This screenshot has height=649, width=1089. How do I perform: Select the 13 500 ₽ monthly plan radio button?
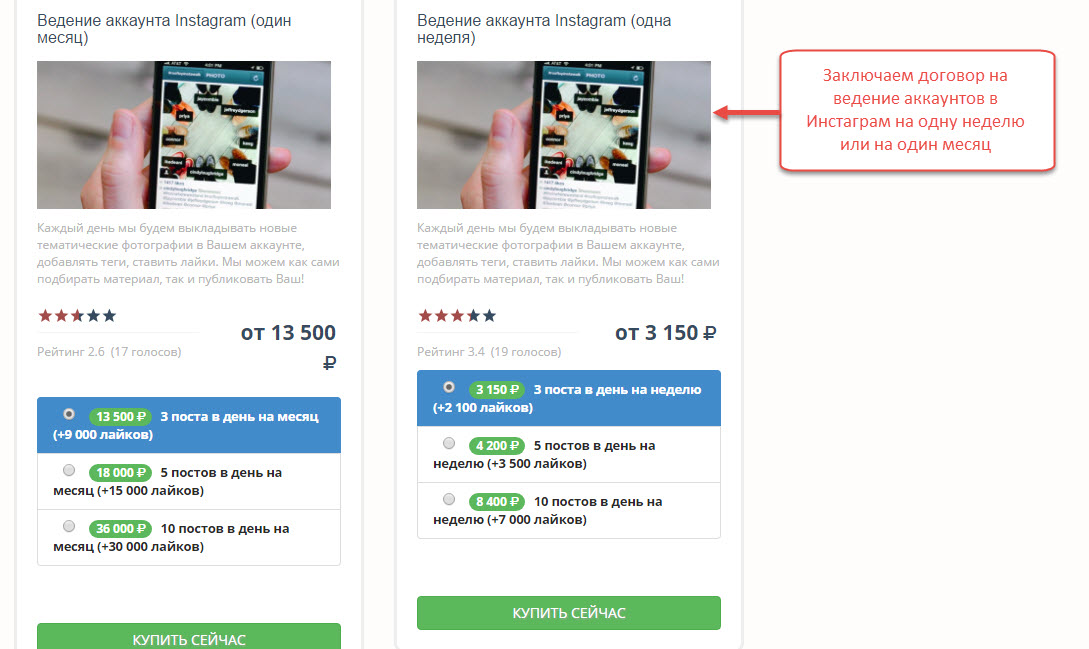pos(69,414)
